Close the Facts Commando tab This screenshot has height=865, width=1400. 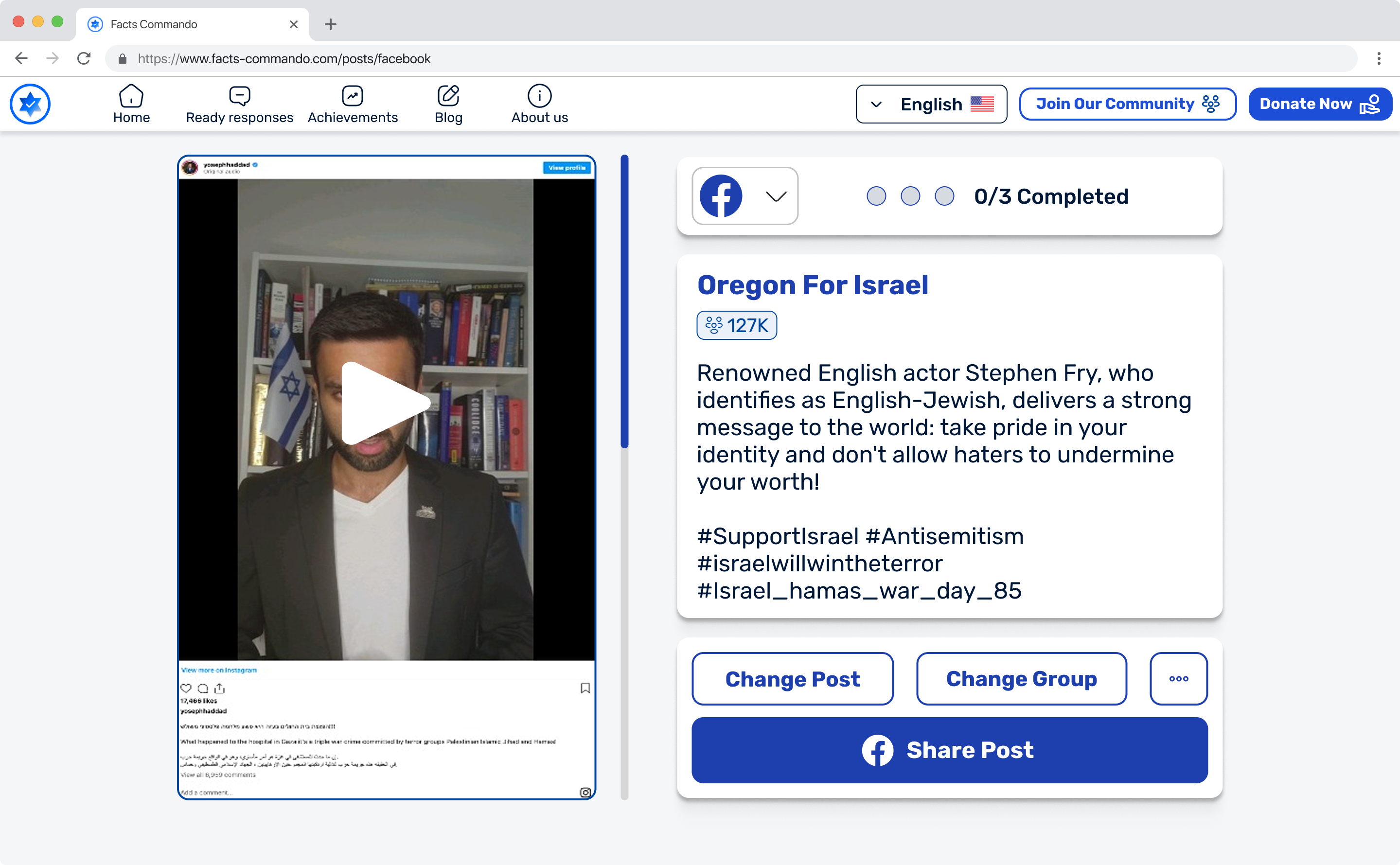pos(294,25)
